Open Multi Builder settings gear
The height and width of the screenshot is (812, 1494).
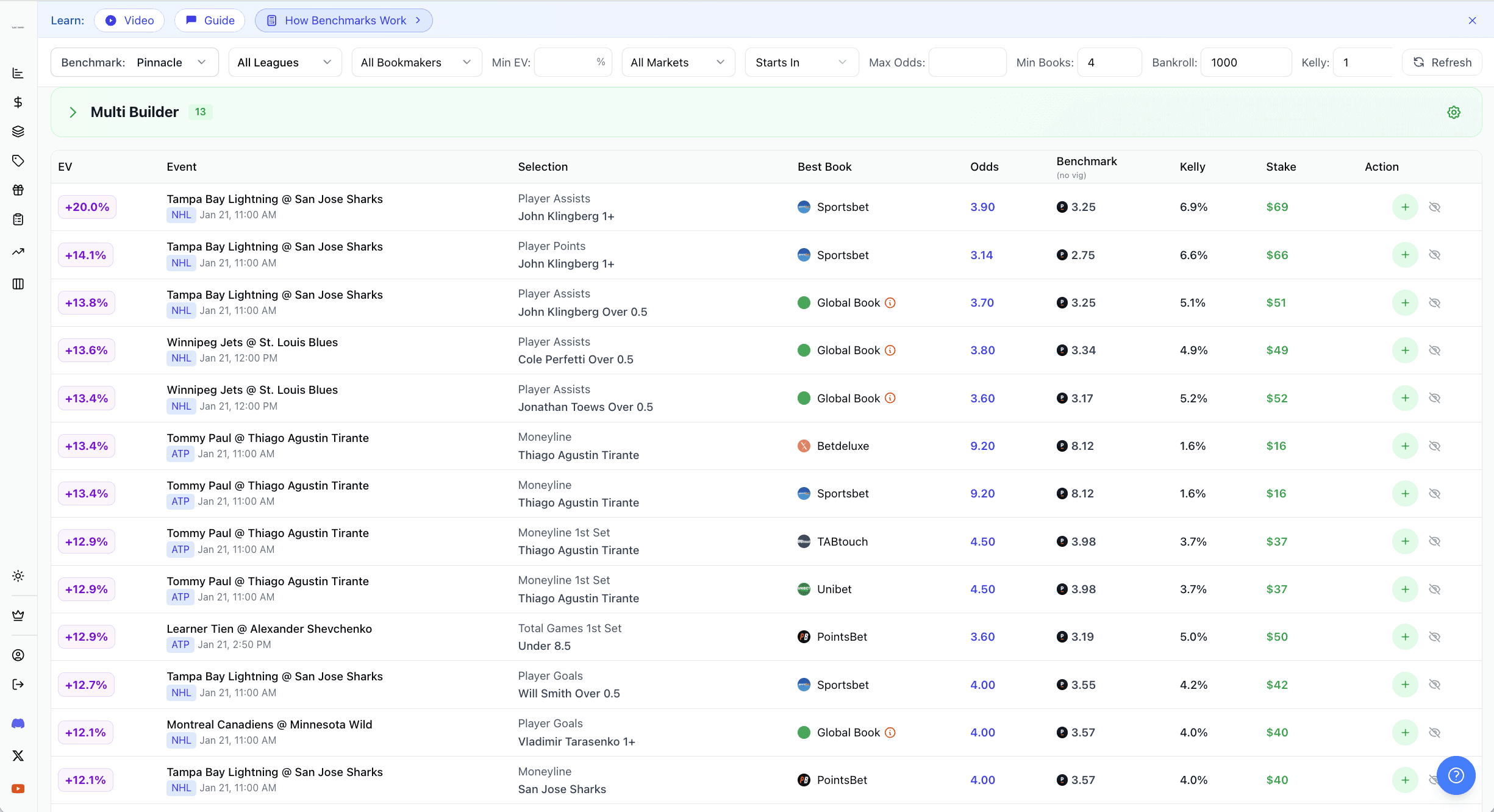1454,113
